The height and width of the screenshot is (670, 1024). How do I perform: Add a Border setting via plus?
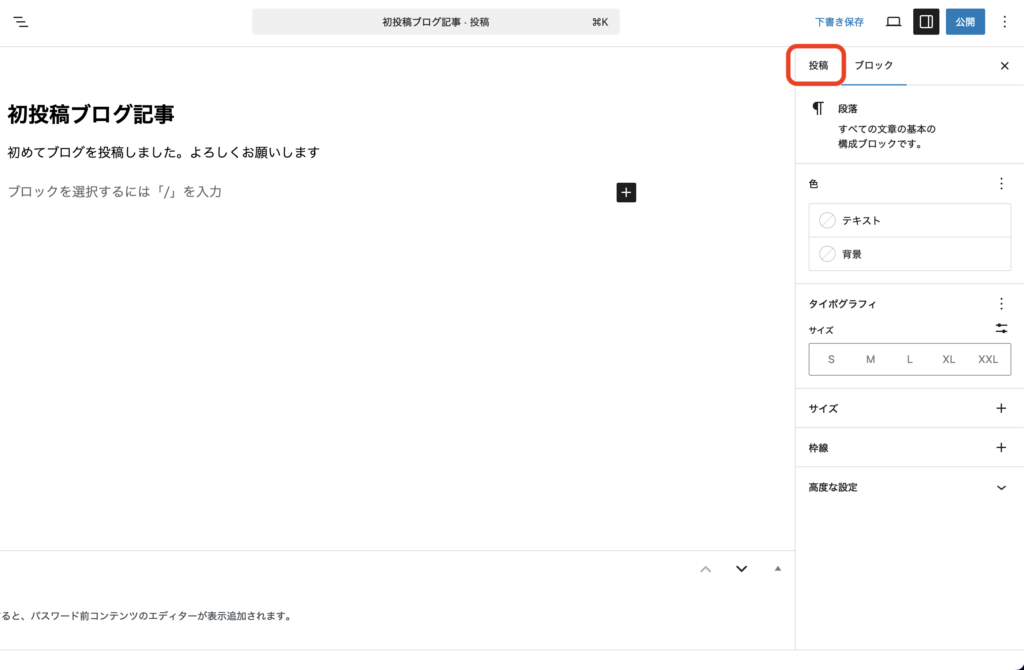(1001, 448)
